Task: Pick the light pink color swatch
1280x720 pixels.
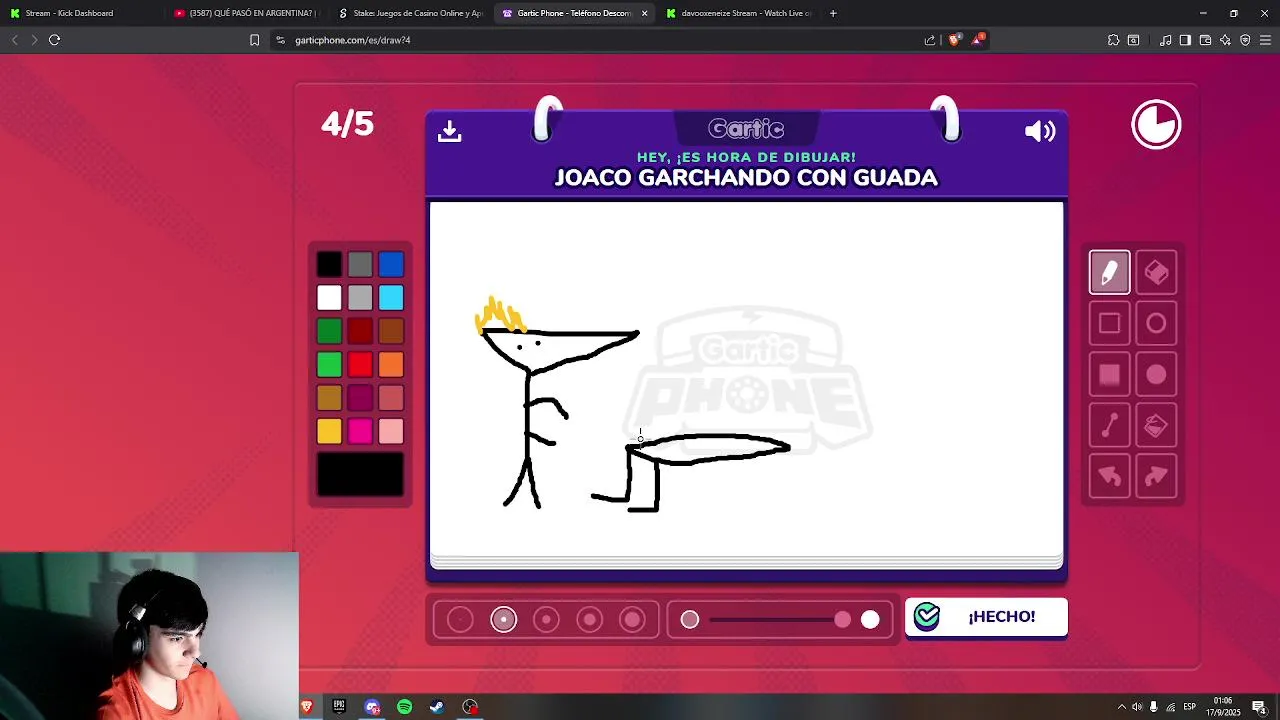Action: click(391, 431)
